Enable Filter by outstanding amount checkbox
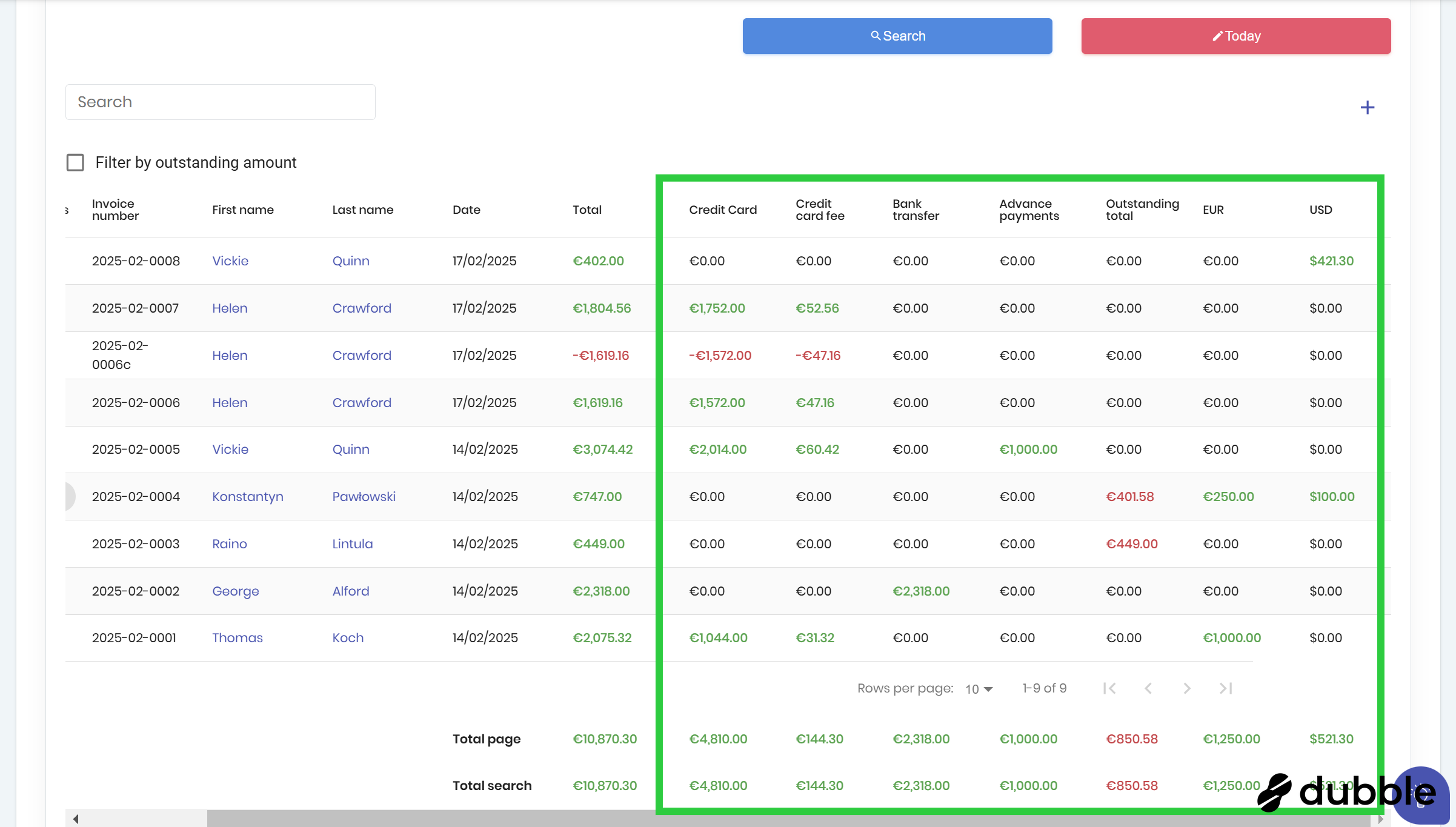This screenshot has width=1456, height=827. tap(75, 162)
